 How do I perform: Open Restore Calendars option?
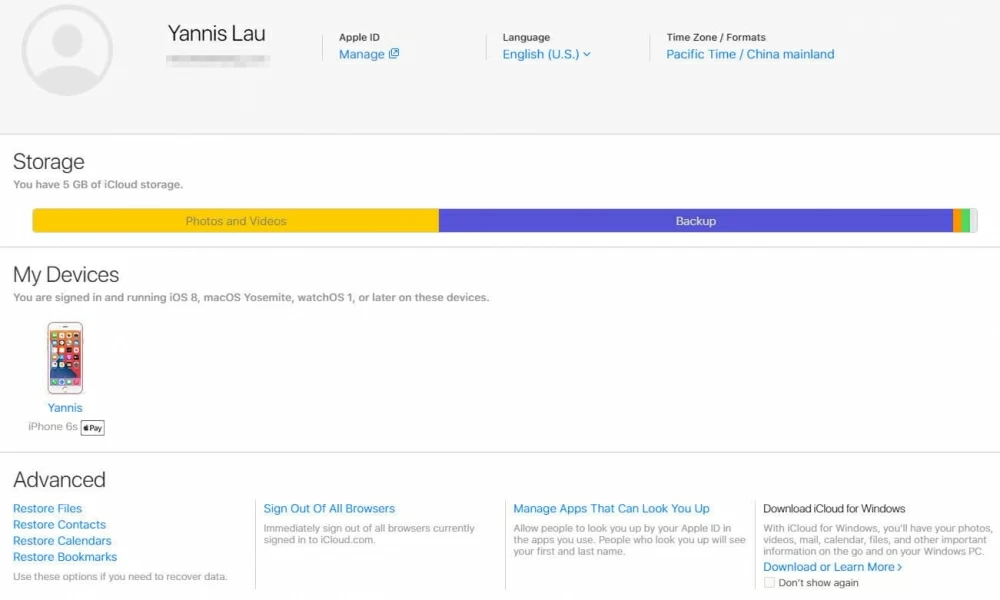62,541
